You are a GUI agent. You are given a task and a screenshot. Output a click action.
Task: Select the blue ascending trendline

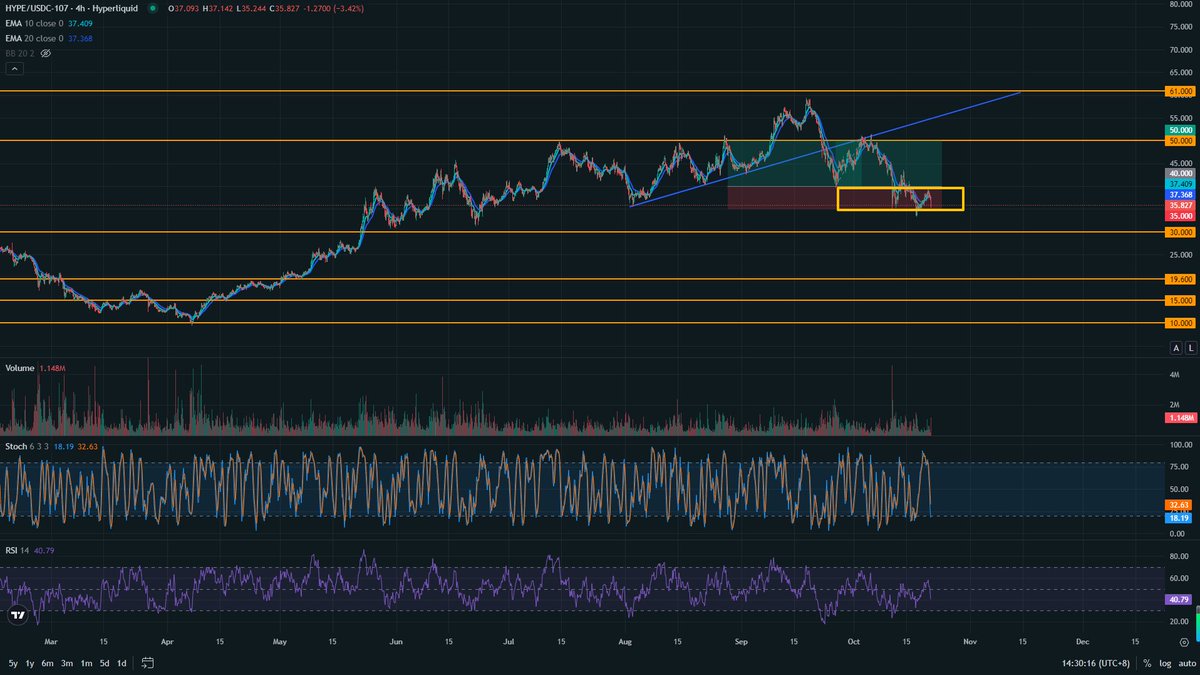[825, 148]
